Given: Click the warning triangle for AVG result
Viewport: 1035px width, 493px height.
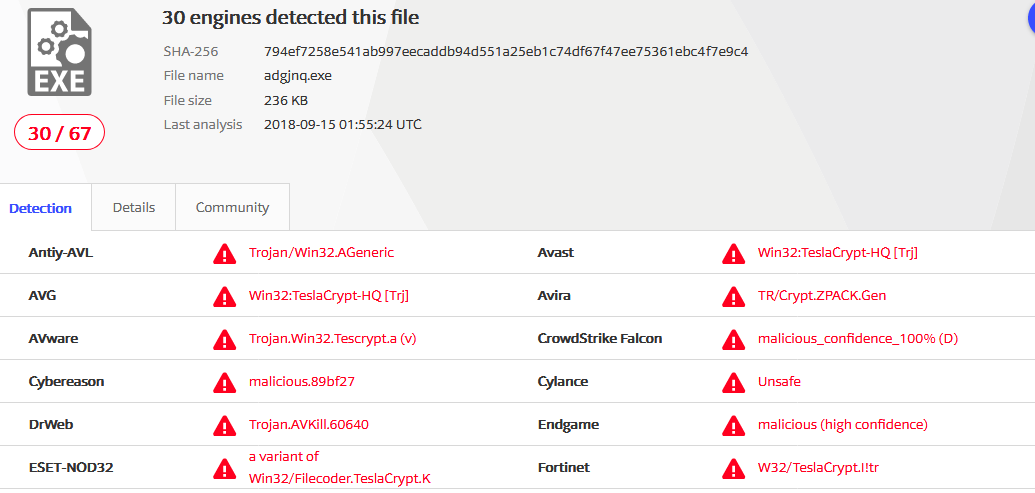Looking at the screenshot, I should coord(224,296).
